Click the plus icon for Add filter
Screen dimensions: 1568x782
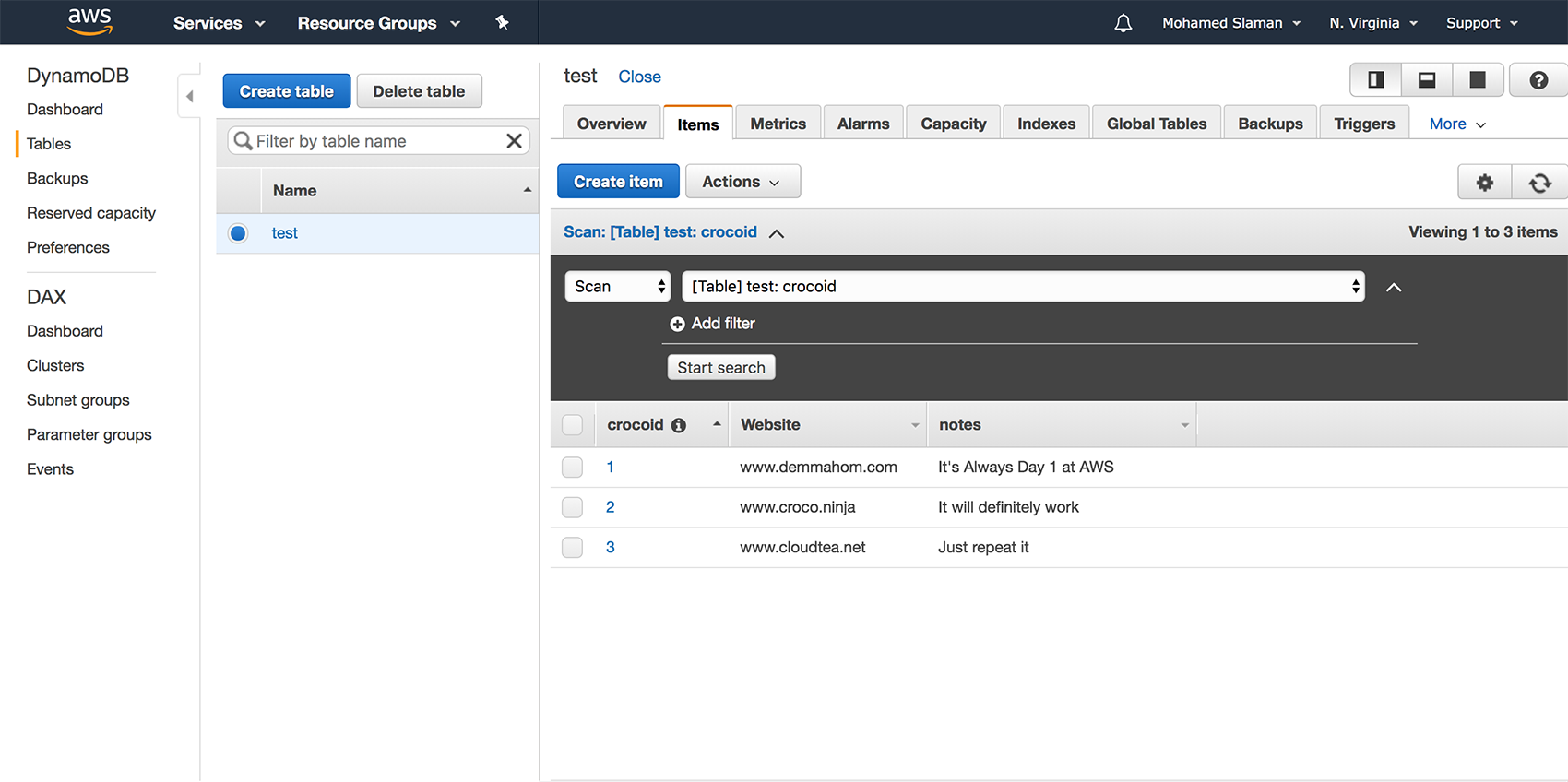click(677, 324)
